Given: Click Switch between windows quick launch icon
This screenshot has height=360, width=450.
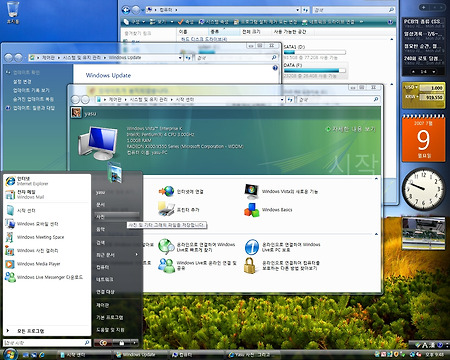Looking at the screenshot, I should (34, 355).
